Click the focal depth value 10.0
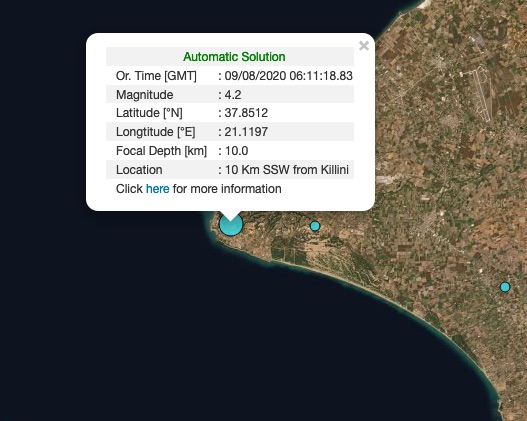527x421 pixels. tap(236, 151)
